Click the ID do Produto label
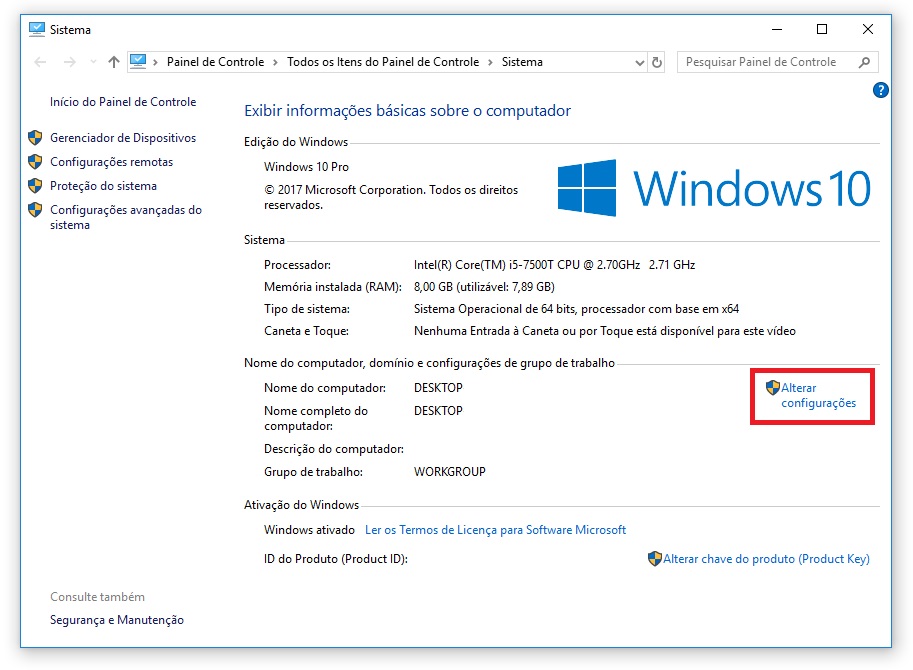The image size is (913, 670). [335, 559]
